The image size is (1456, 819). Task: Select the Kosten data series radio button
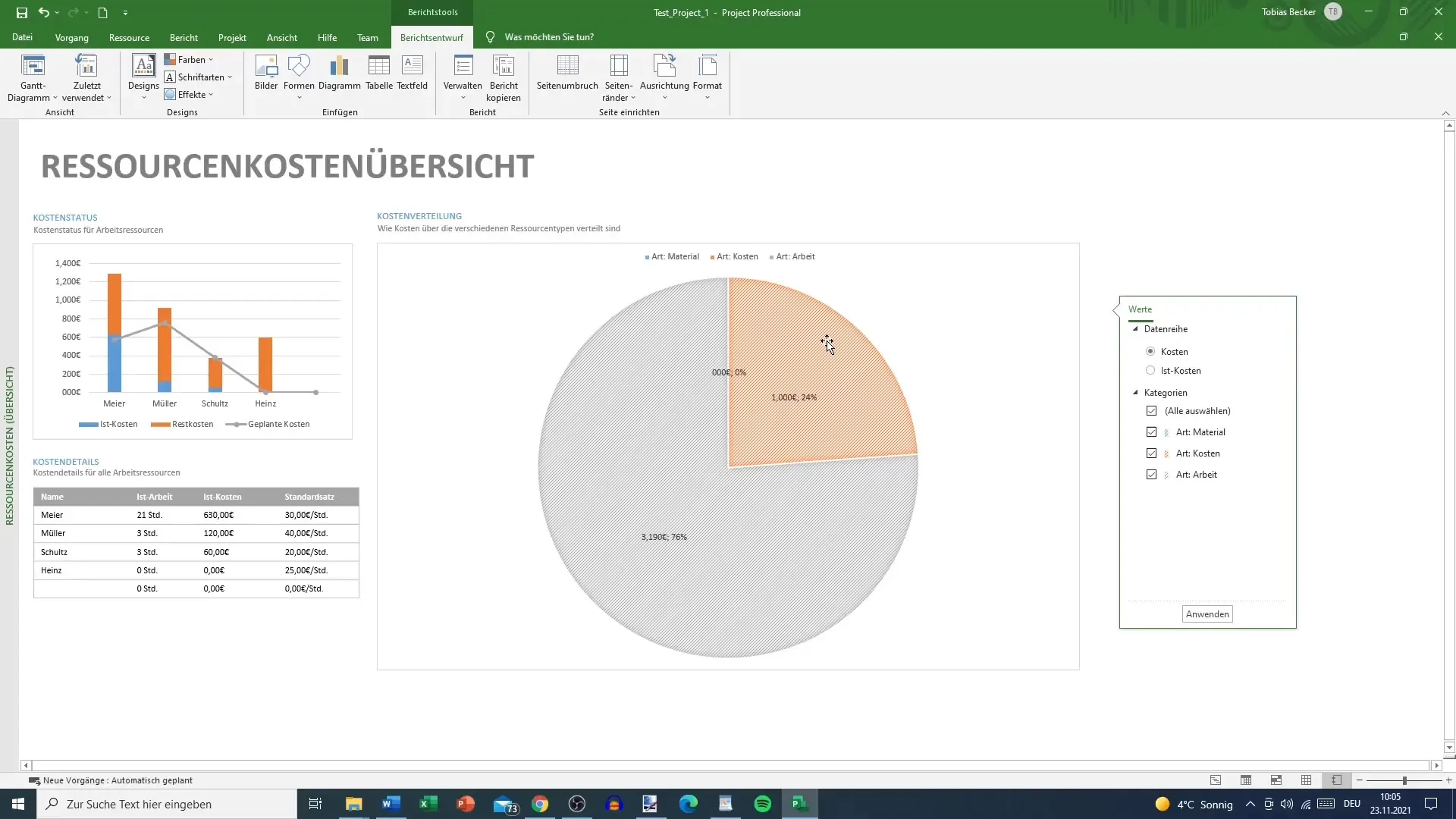pos(1150,352)
